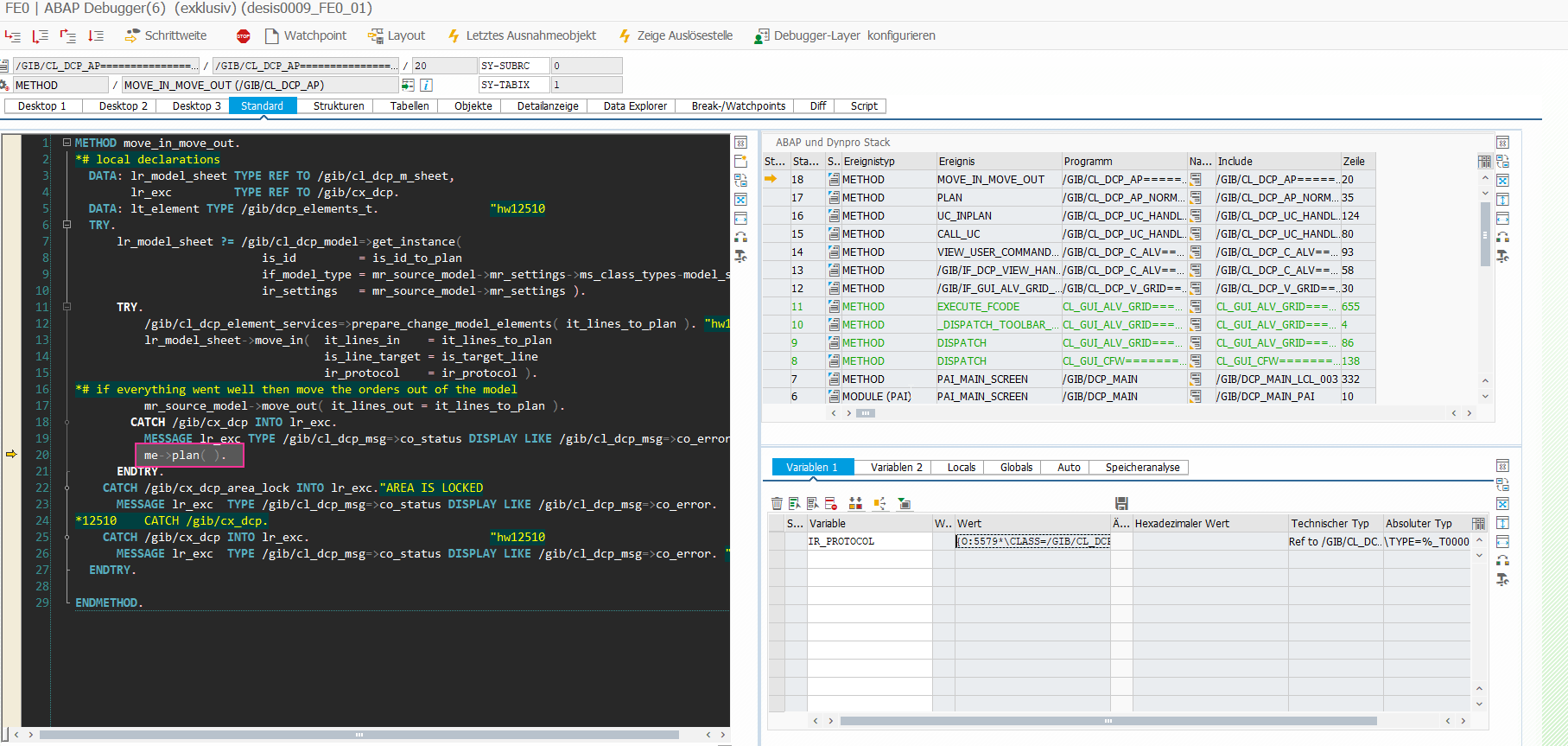
Task: Click the blue info icon beside method name
Action: click(x=426, y=86)
